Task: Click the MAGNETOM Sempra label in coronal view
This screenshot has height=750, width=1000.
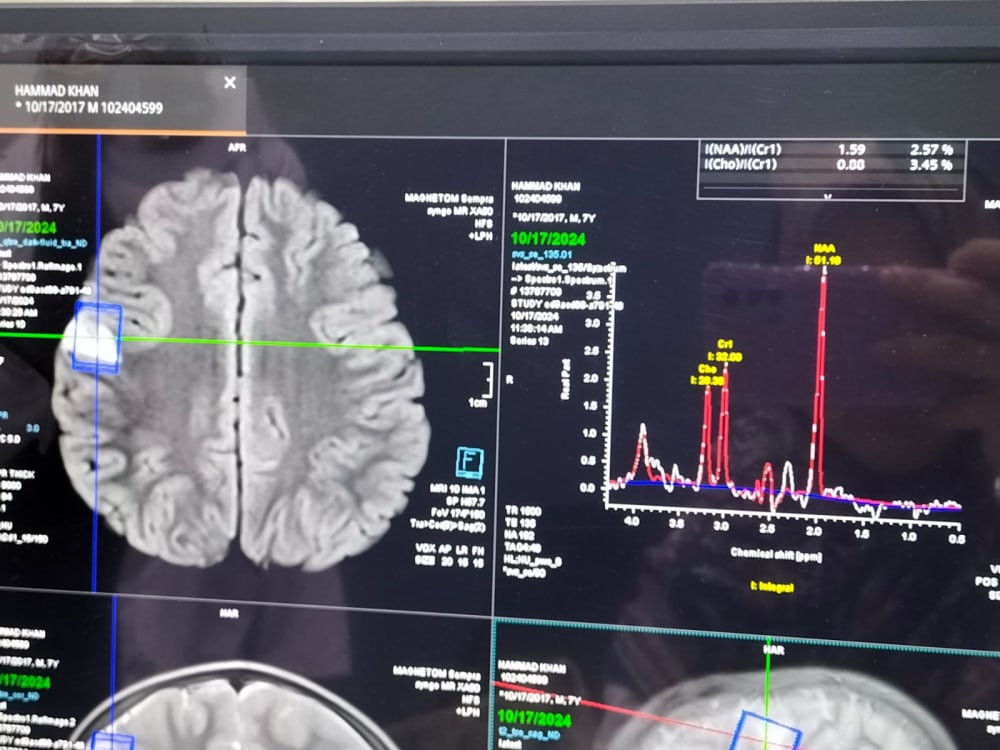Action: (436, 672)
